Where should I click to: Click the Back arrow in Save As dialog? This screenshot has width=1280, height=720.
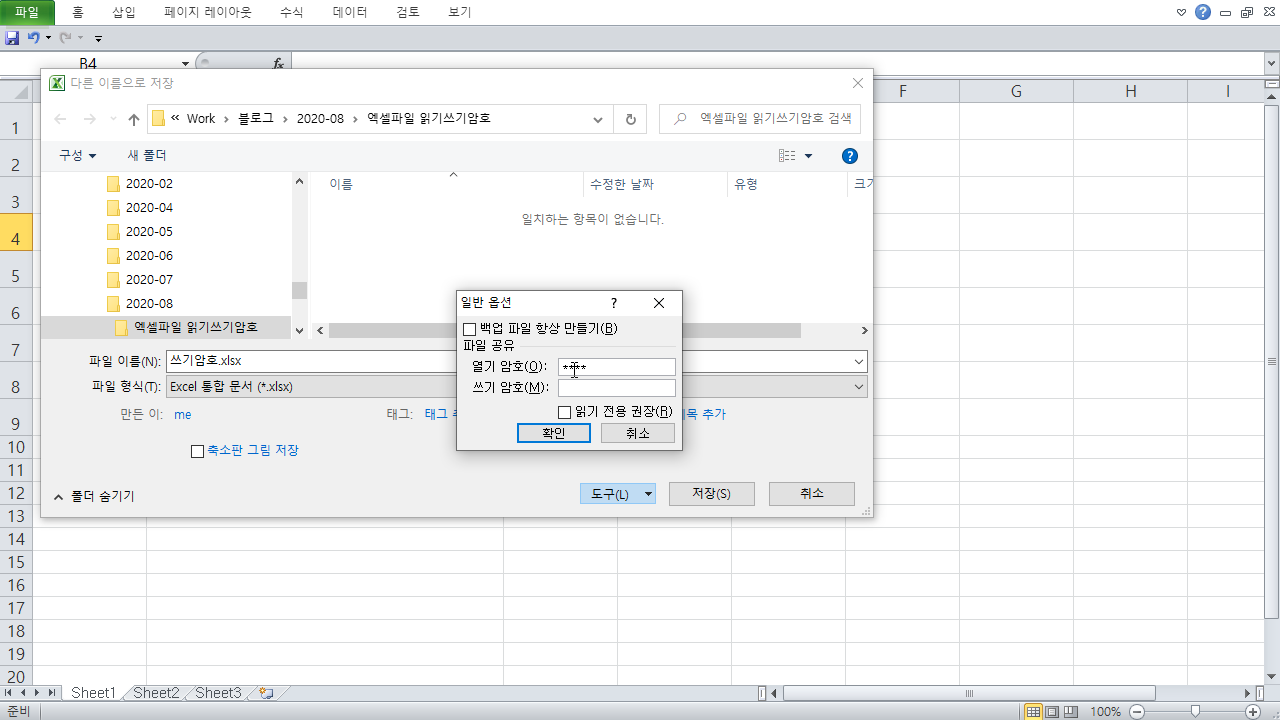[60, 119]
